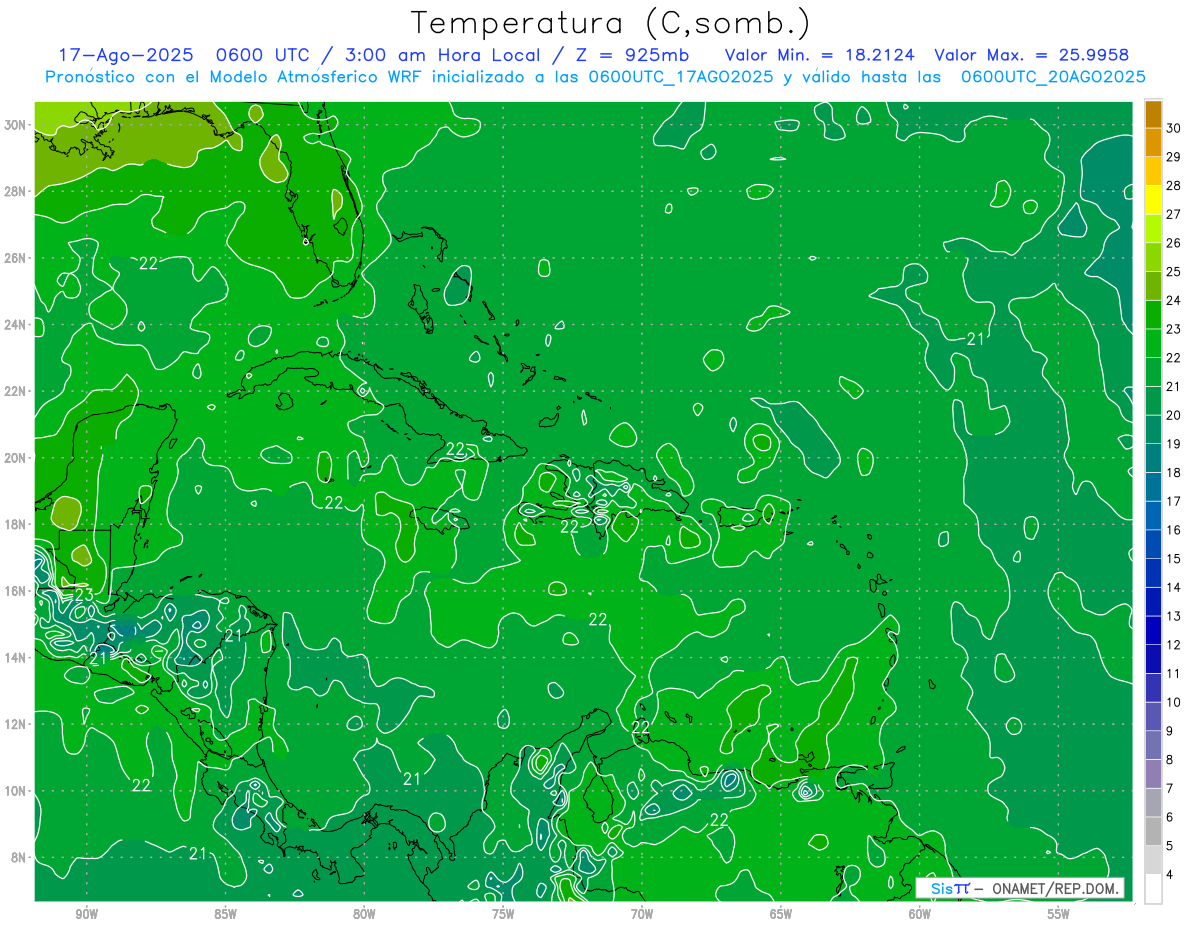This screenshot has height=927, width=1200.
Task: Click the '90W' longitude axis label
Action: (x=87, y=914)
